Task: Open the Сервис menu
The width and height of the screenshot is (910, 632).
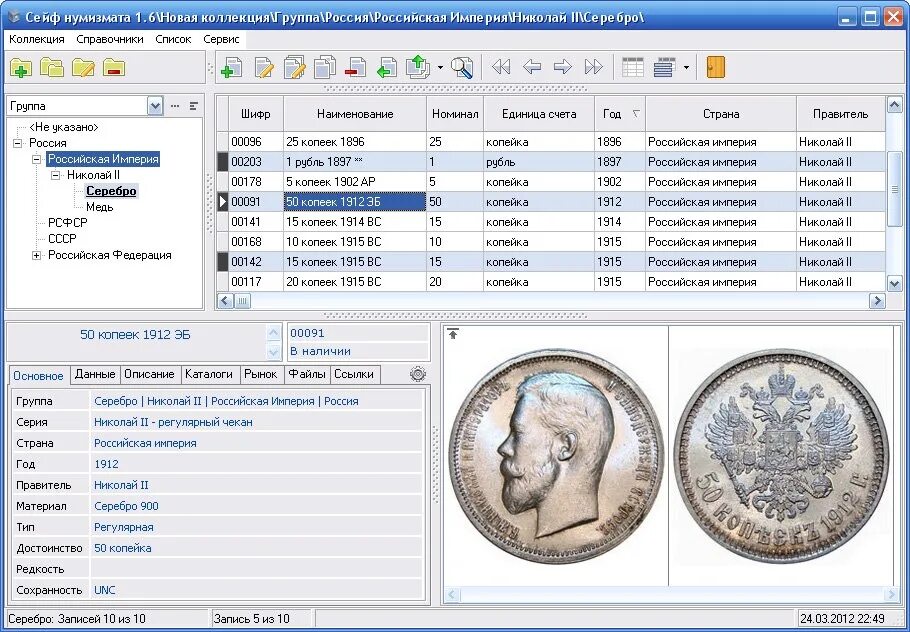Action: point(221,39)
